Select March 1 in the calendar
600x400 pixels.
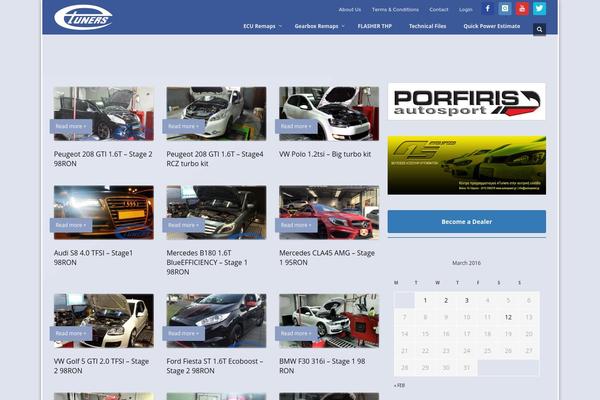(x=425, y=300)
